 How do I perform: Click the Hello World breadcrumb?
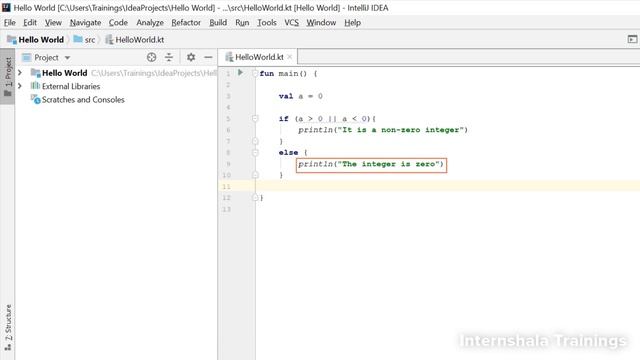pyautogui.click(x=35, y=40)
